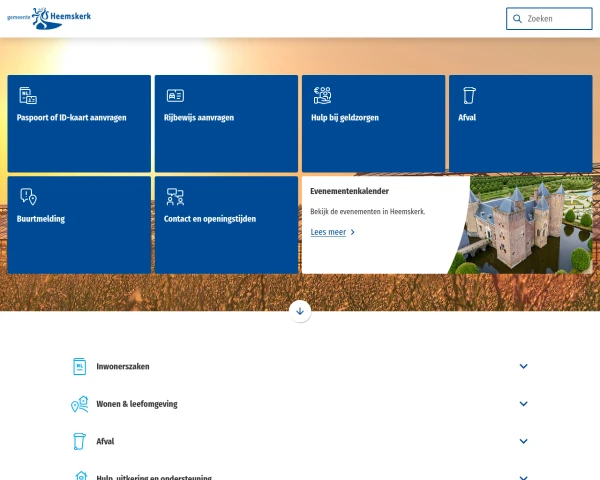Click the driving licence card icon
Screen dimensions: 600x480
[x=175, y=95]
